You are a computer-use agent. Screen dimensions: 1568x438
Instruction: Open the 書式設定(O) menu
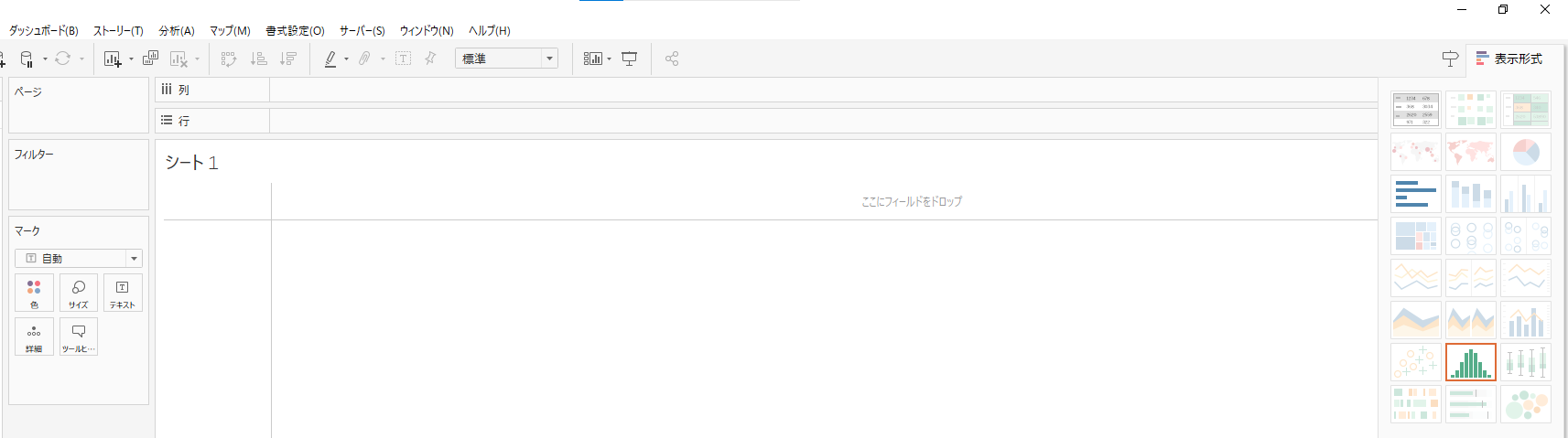point(295,30)
